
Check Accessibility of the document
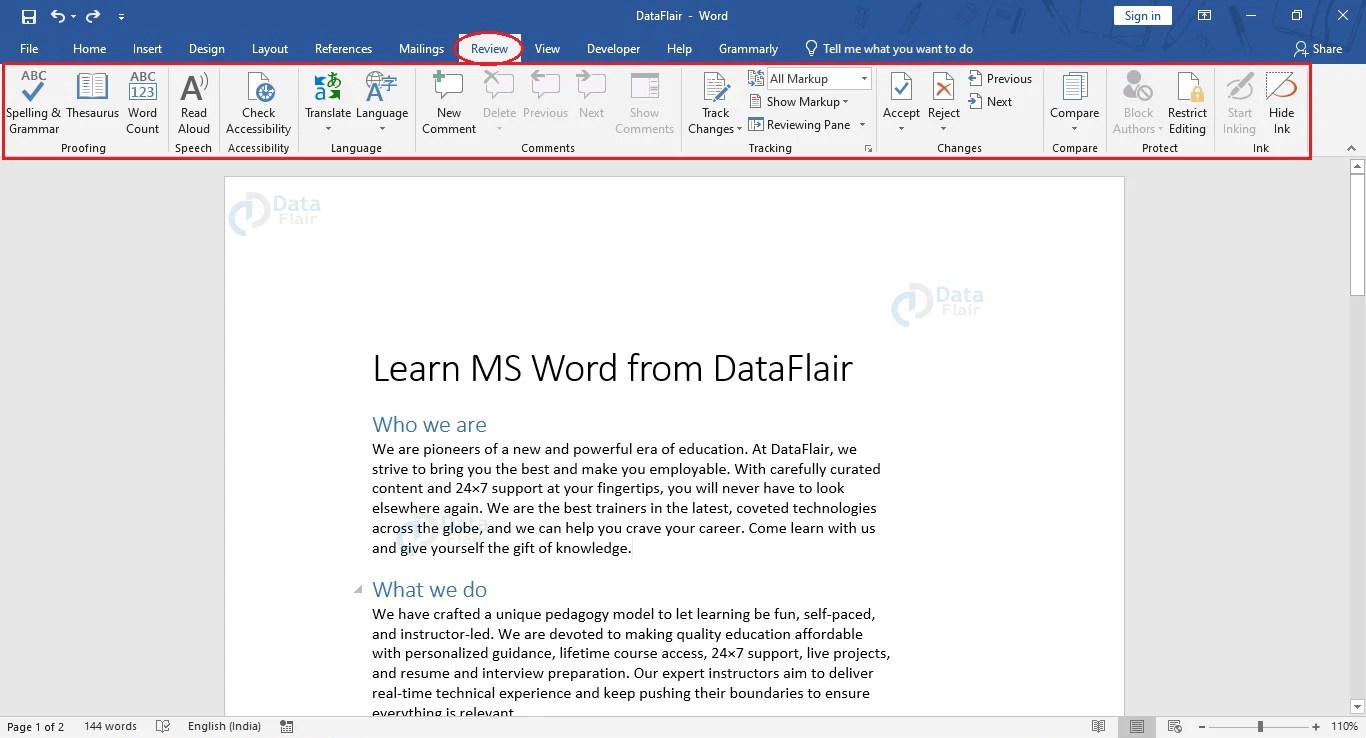coord(258,100)
